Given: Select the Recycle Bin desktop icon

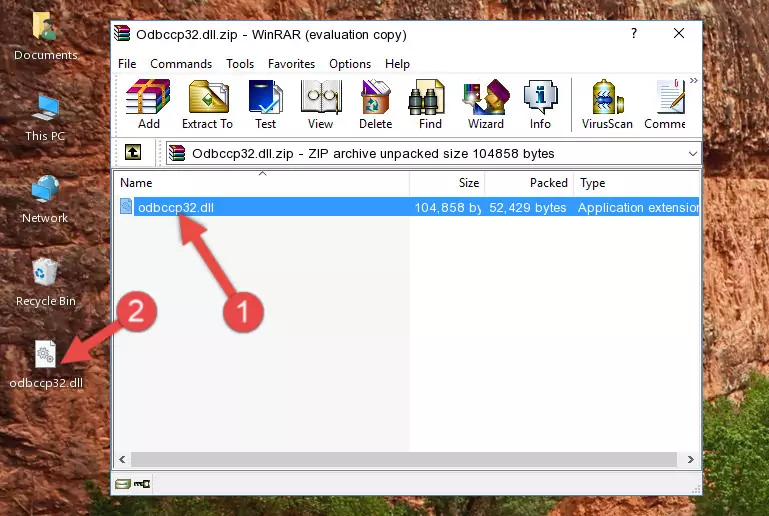Looking at the screenshot, I should 46,283.
